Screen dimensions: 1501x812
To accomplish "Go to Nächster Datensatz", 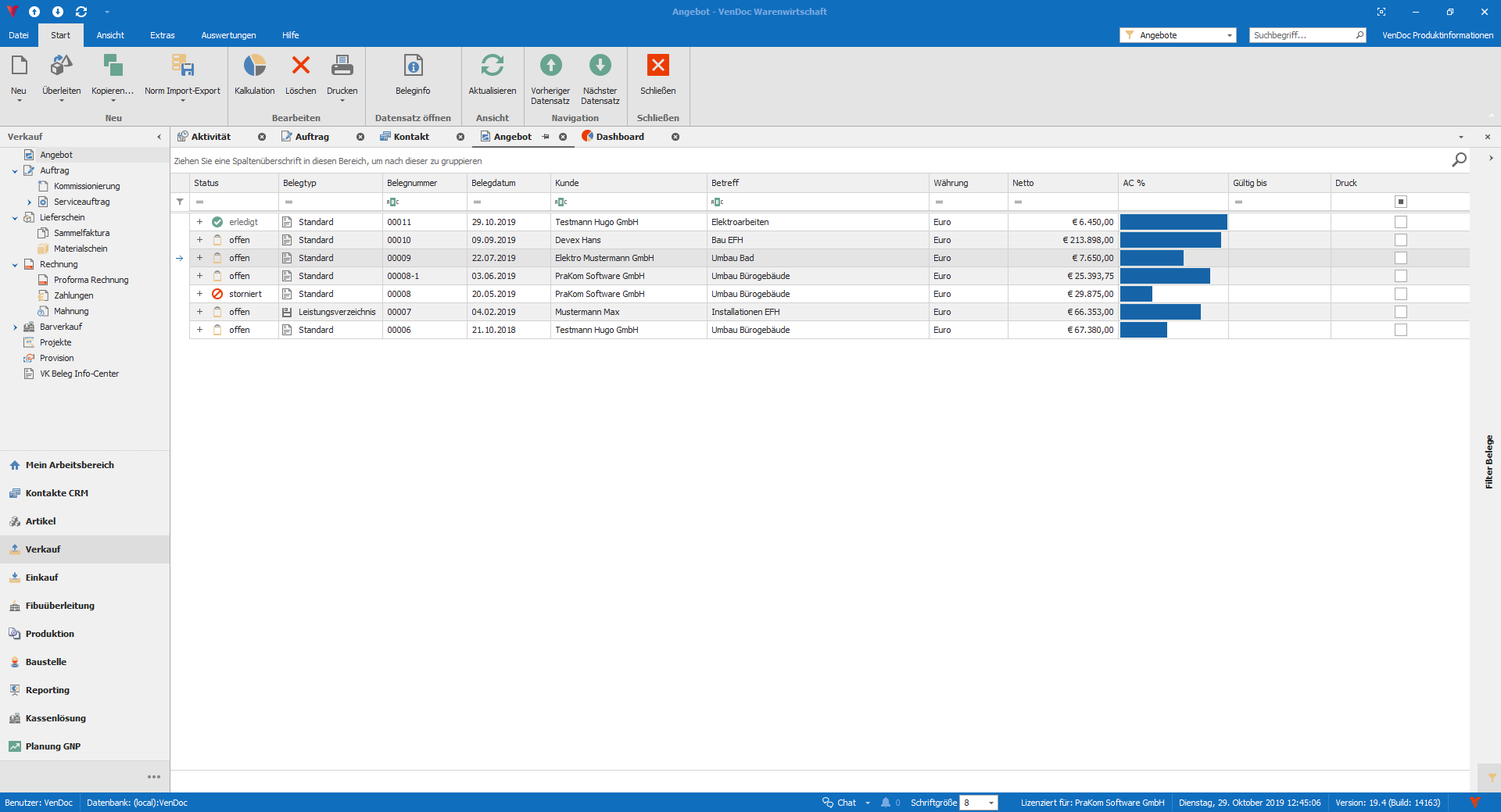I will pos(600,66).
